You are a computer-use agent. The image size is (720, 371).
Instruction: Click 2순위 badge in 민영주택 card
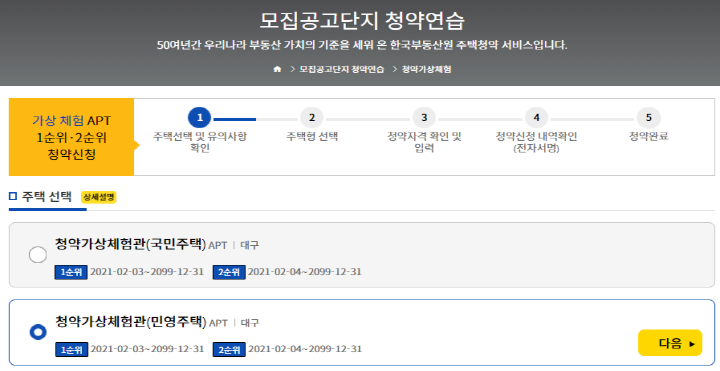pyautogui.click(x=229, y=349)
